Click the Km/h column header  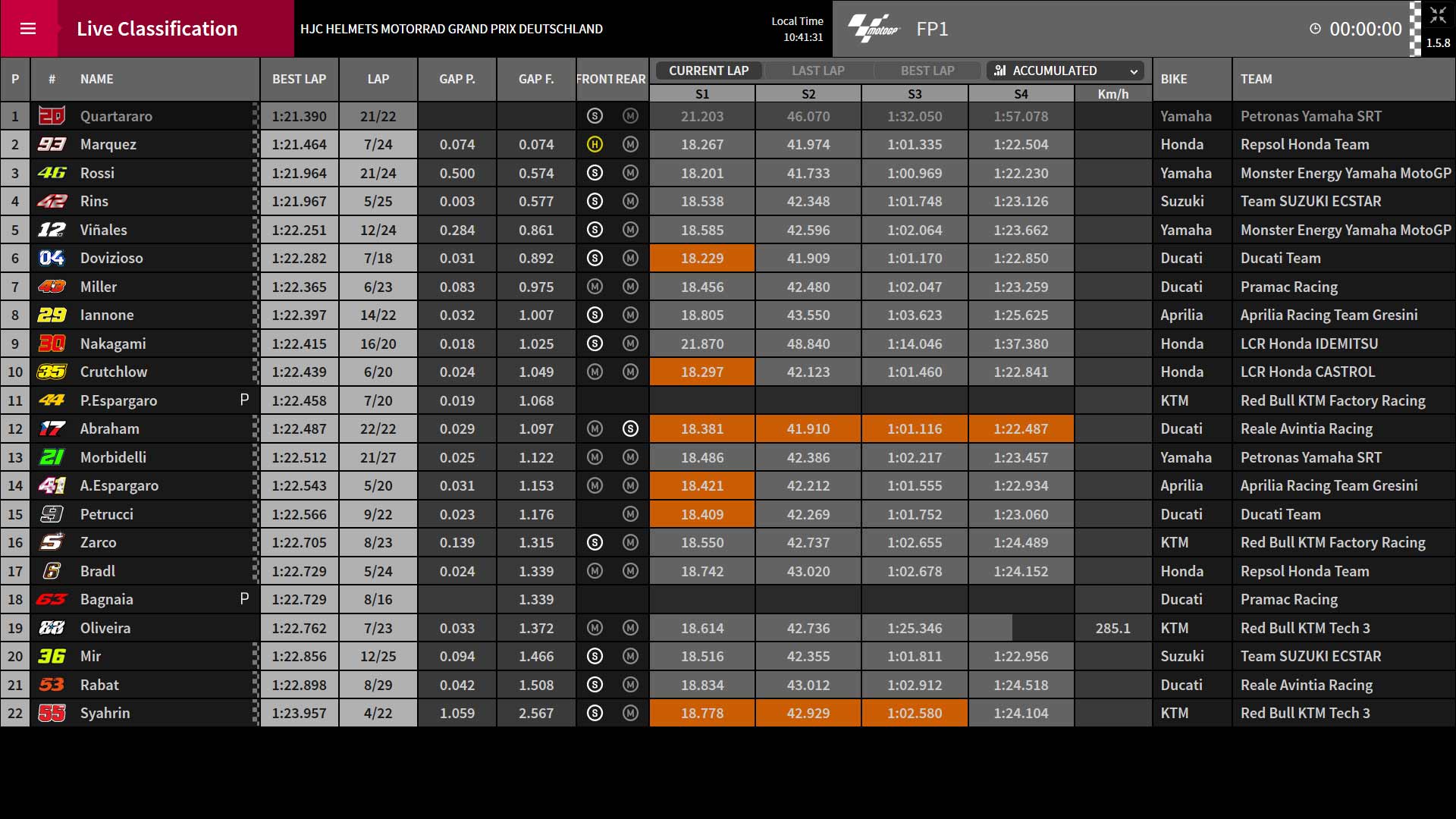point(1113,94)
